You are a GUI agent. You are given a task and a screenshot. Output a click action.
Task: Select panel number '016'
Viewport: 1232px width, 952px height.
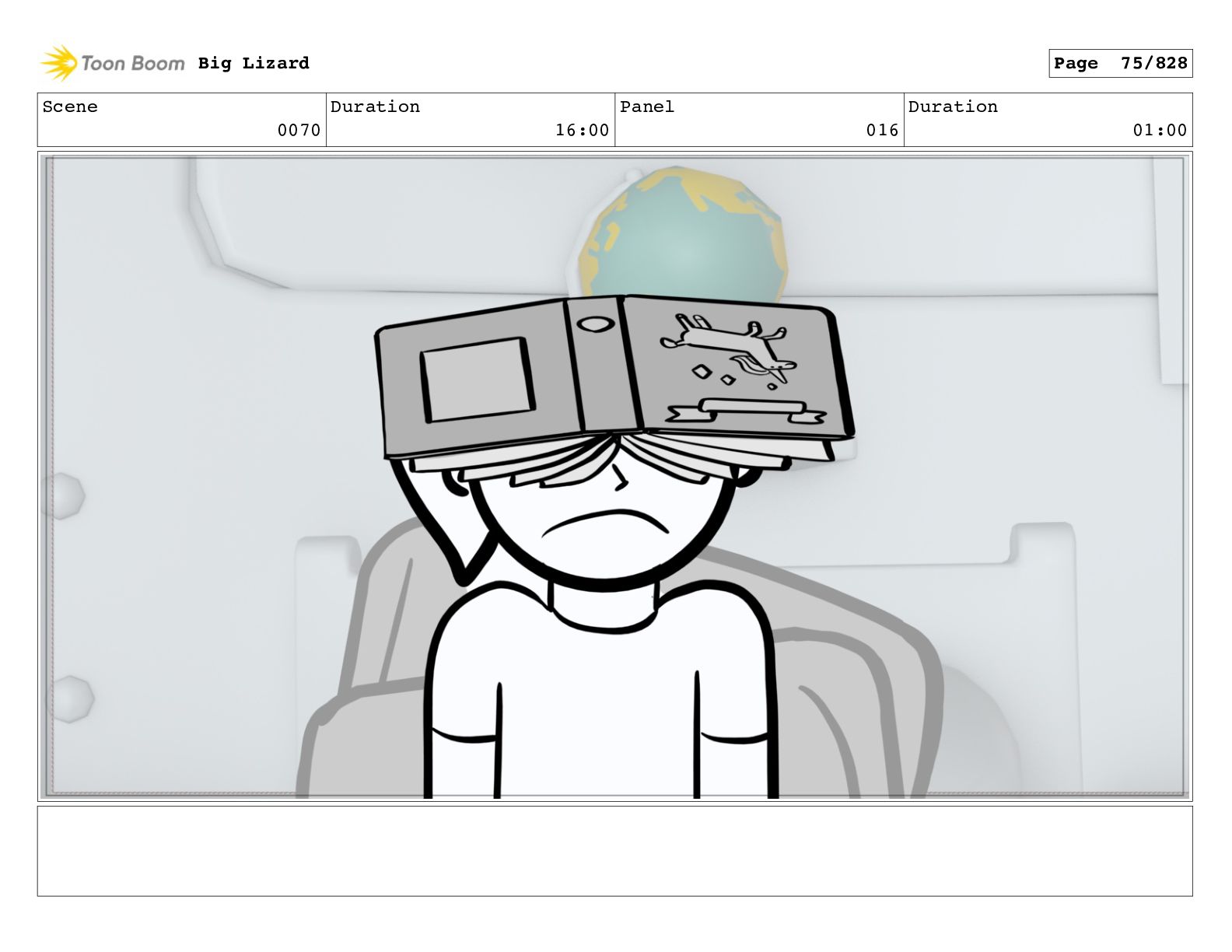coord(882,130)
